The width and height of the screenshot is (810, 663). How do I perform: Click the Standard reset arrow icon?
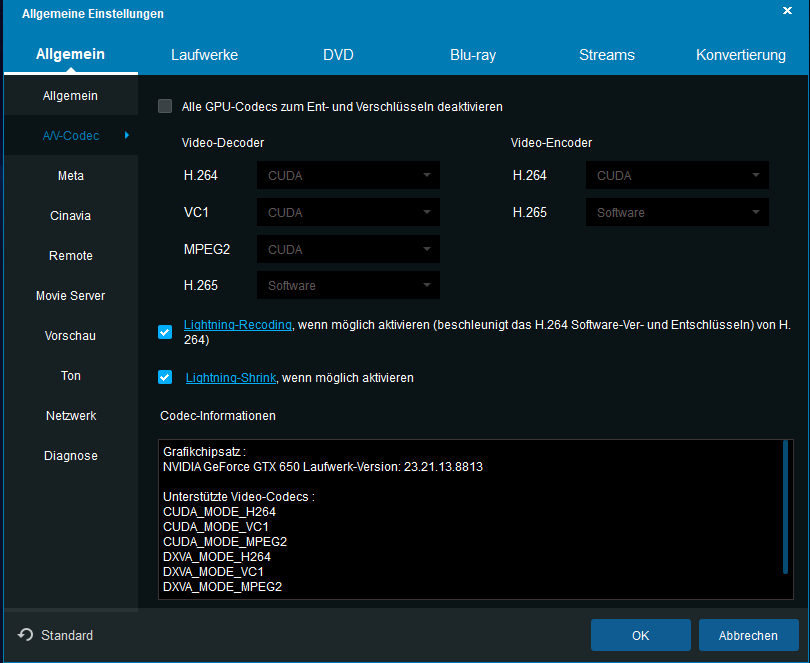pos(25,635)
